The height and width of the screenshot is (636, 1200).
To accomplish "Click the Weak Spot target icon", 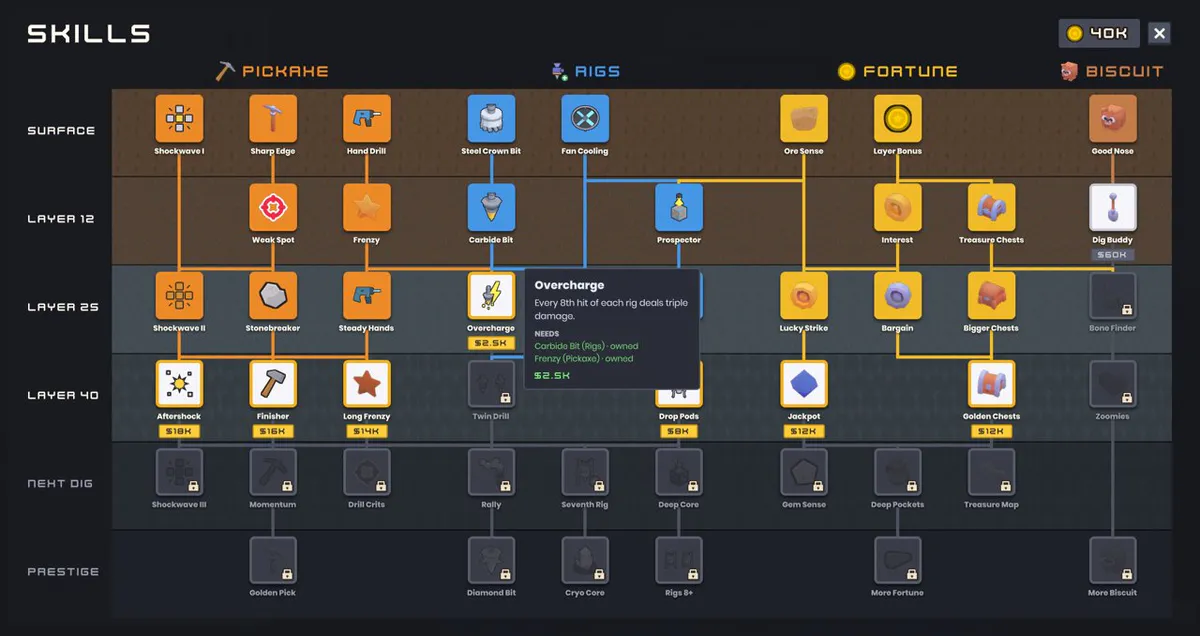I will (x=273, y=208).
